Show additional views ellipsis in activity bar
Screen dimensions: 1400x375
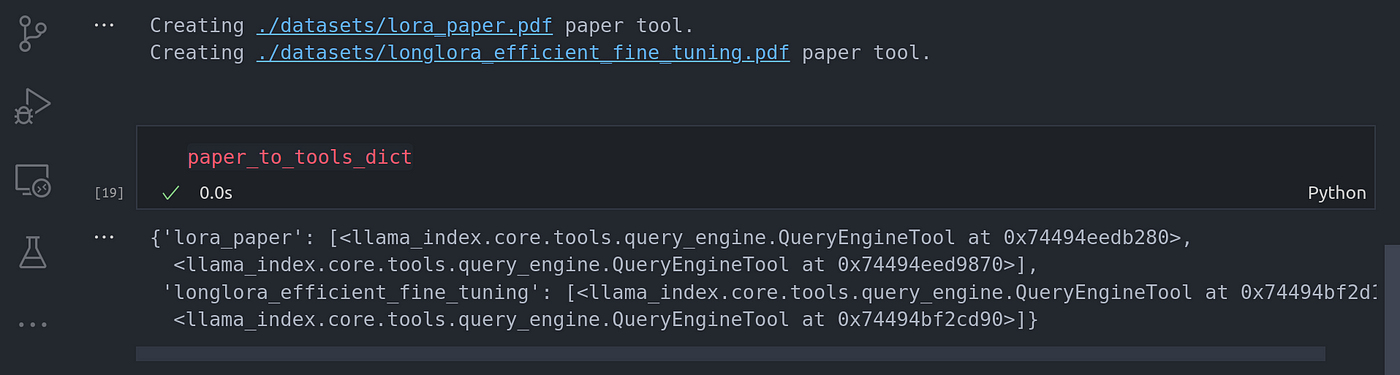pyautogui.click(x=33, y=325)
